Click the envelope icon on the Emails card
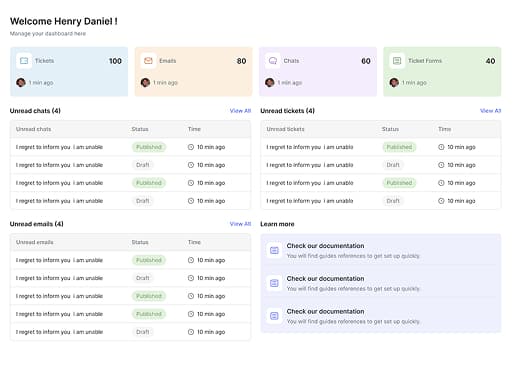Viewport: 517px width, 365px height. 148,61
